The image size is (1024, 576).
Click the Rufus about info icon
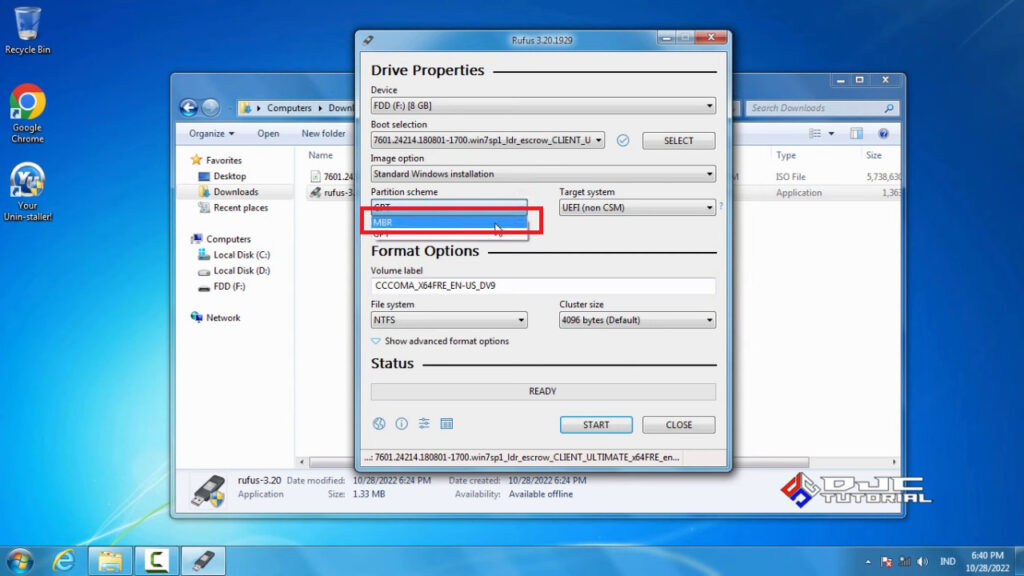[402, 424]
